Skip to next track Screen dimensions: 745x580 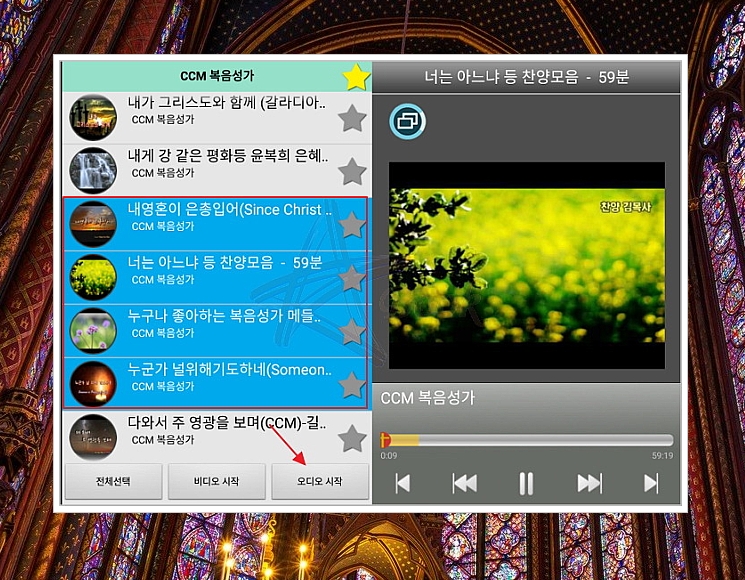coord(651,484)
